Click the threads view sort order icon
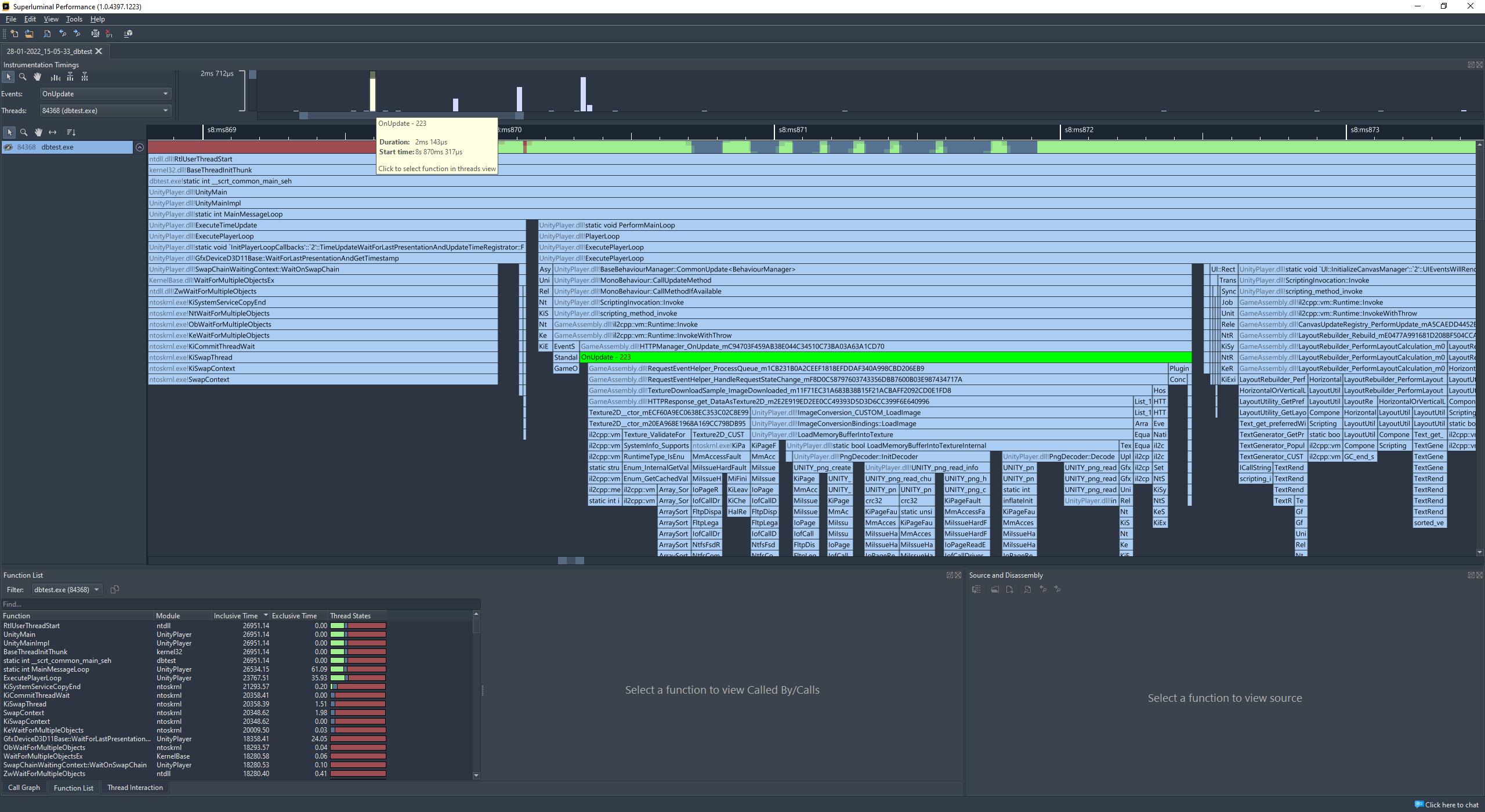Image resolution: width=1485 pixels, height=812 pixels. [x=71, y=132]
